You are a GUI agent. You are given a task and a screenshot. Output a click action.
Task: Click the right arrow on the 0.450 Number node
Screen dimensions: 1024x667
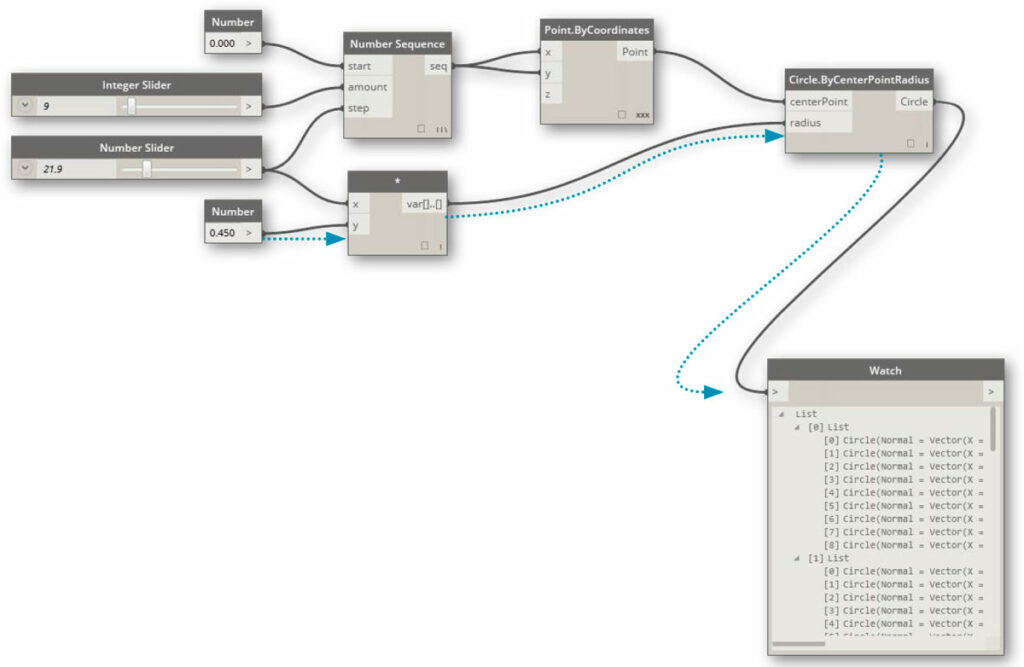click(251, 232)
